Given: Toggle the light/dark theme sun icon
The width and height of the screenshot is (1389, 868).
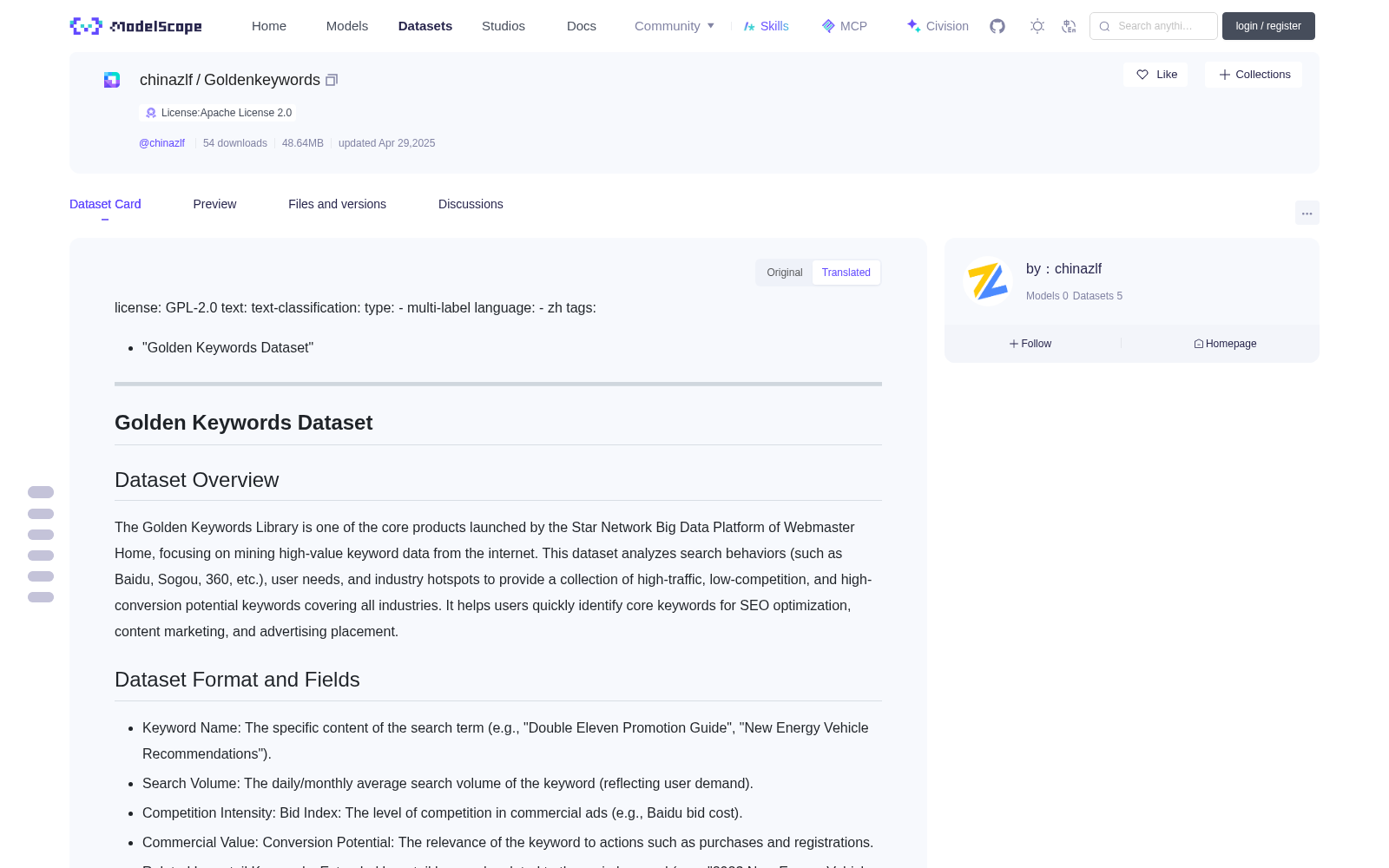Looking at the screenshot, I should 1037,26.
